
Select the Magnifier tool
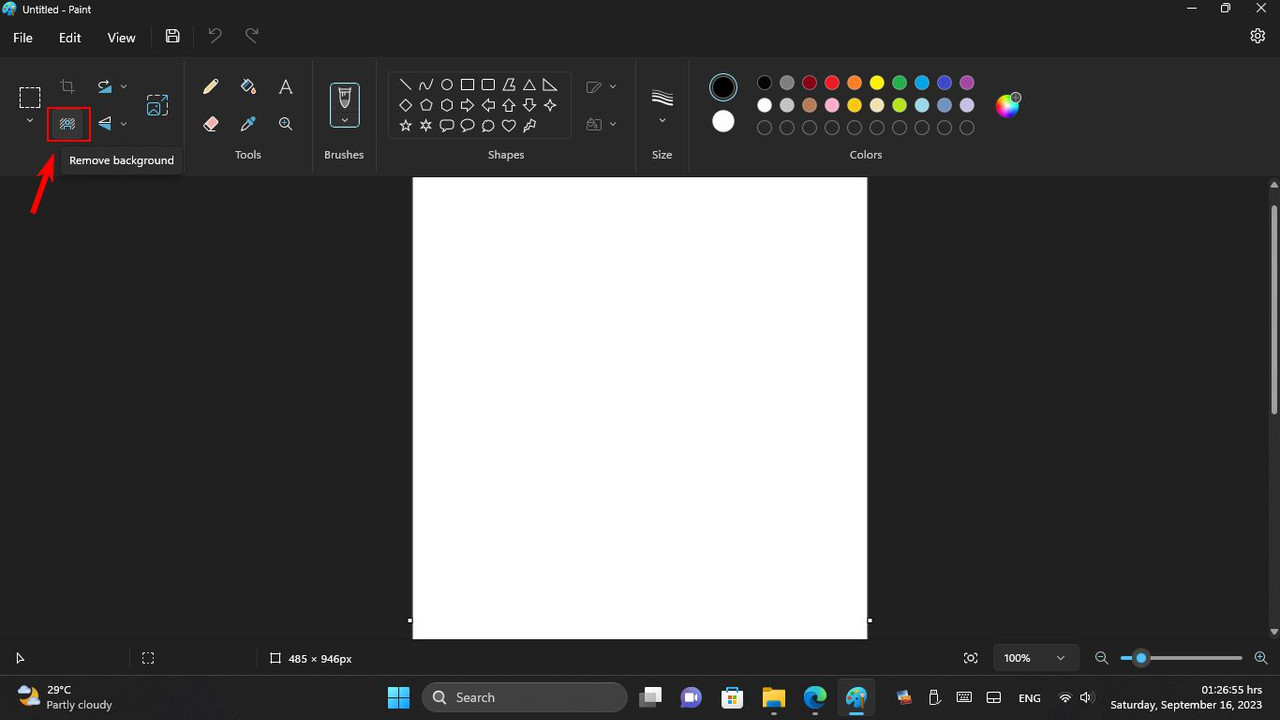point(286,124)
